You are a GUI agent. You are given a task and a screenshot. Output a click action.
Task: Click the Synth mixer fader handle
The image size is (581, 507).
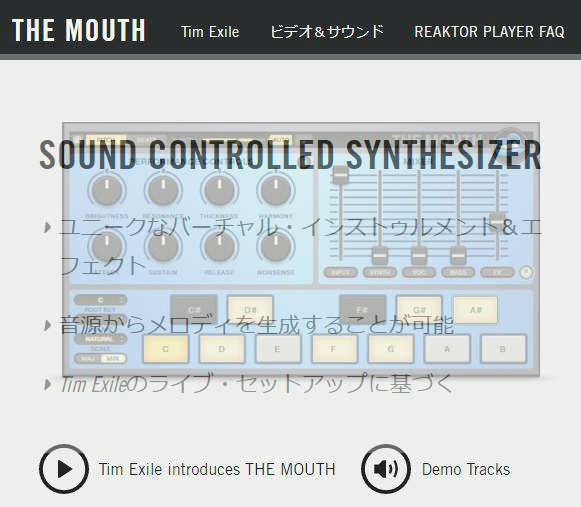379,255
